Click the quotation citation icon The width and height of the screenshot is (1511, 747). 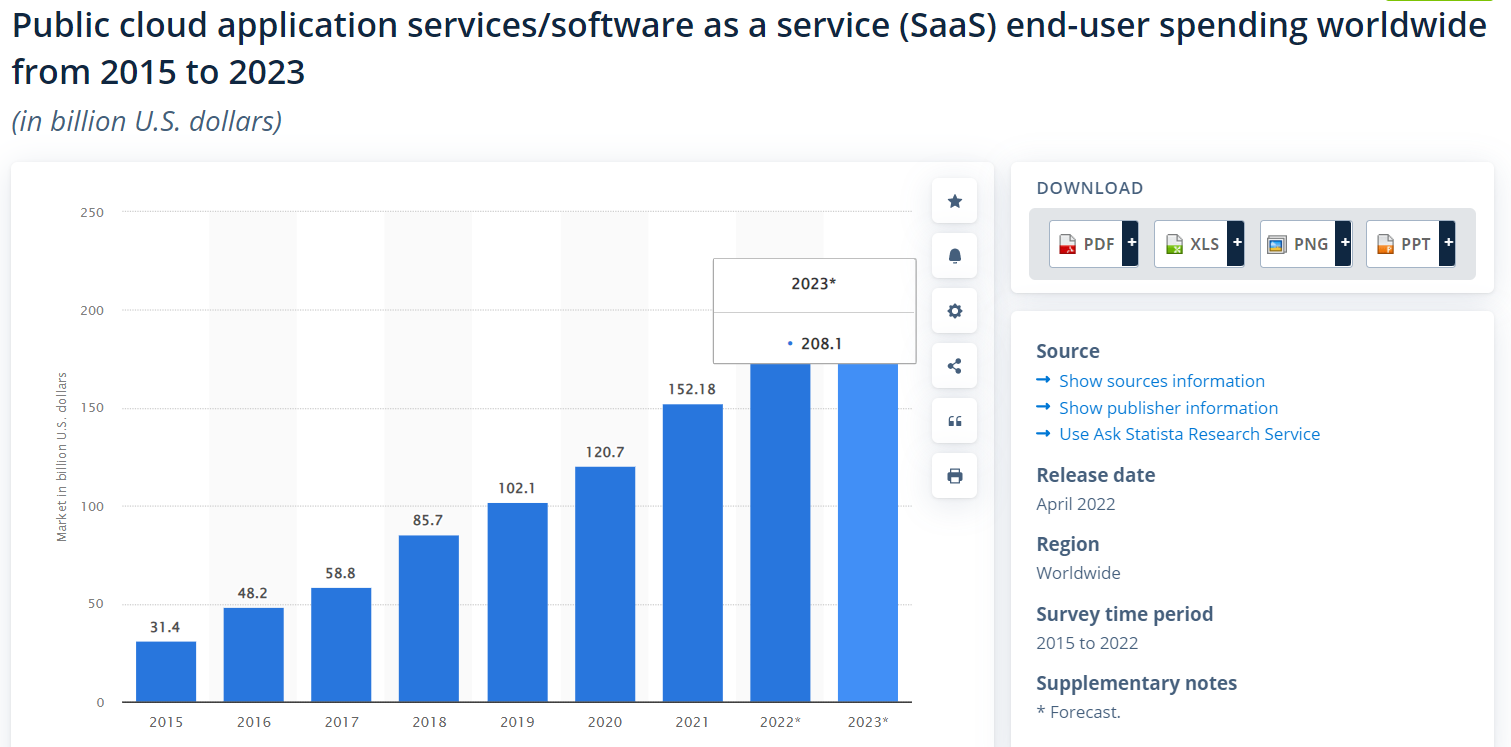click(954, 421)
